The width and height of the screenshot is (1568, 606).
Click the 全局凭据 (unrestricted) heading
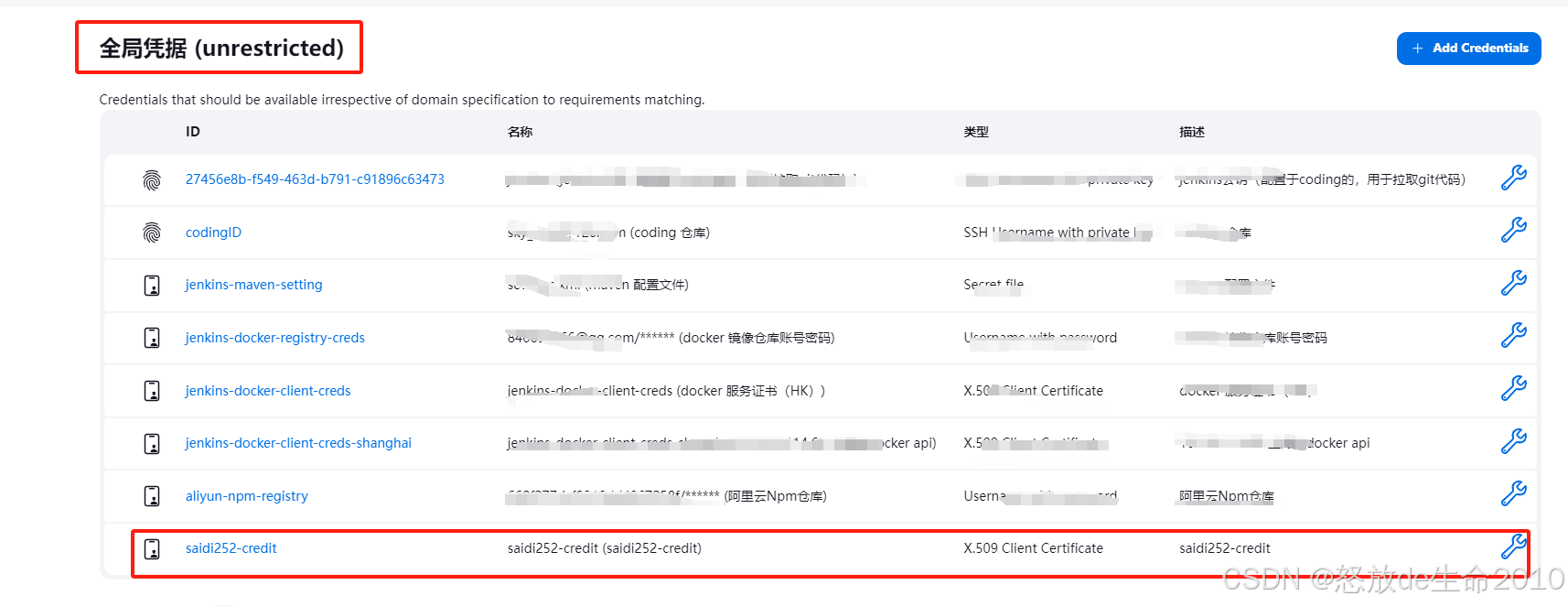point(221,48)
